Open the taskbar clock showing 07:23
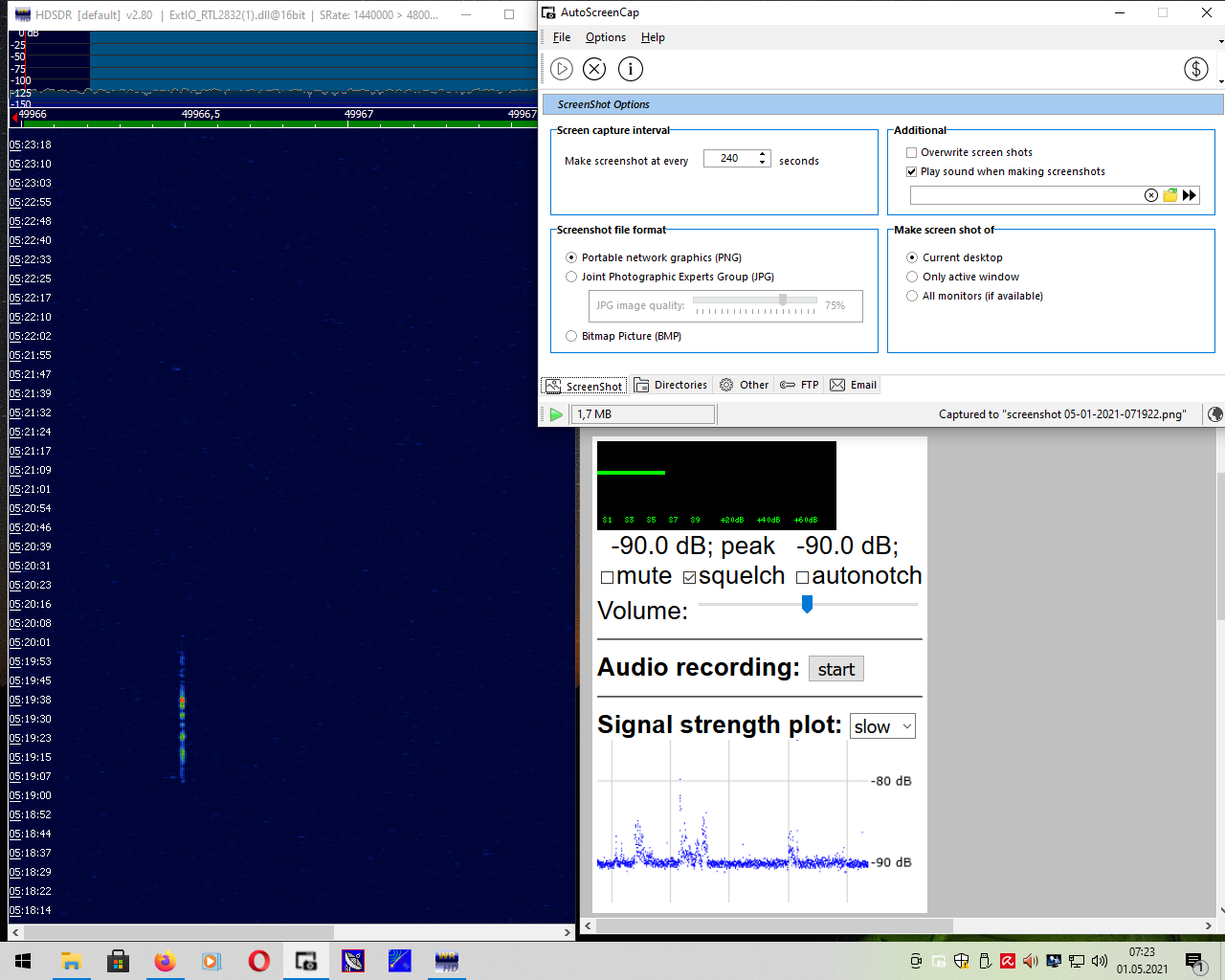This screenshot has width=1225, height=980. (1142, 961)
